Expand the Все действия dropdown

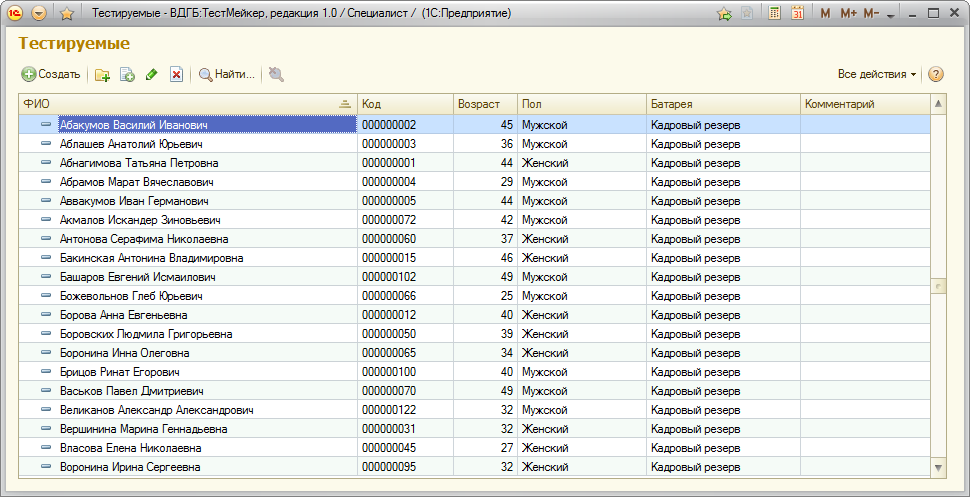[x=877, y=74]
